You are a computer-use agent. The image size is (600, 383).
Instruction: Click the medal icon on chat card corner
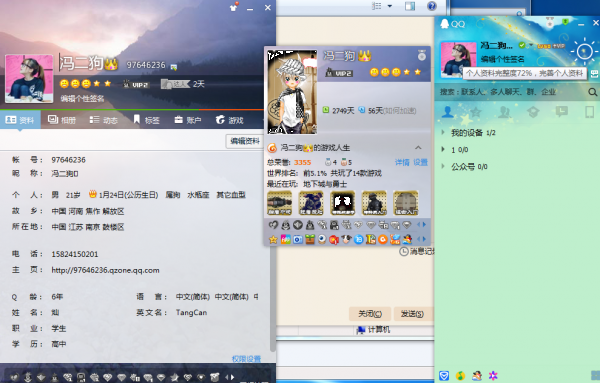(422, 55)
